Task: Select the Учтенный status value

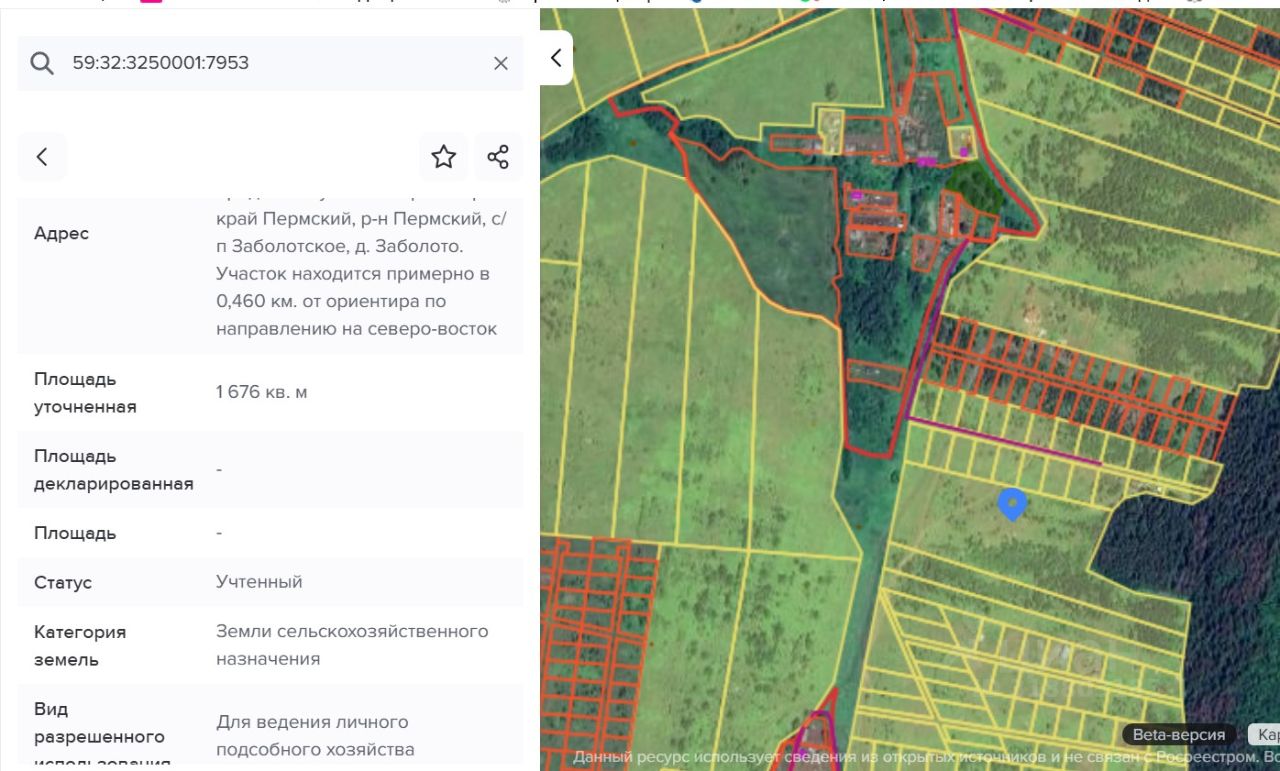Action: click(259, 581)
